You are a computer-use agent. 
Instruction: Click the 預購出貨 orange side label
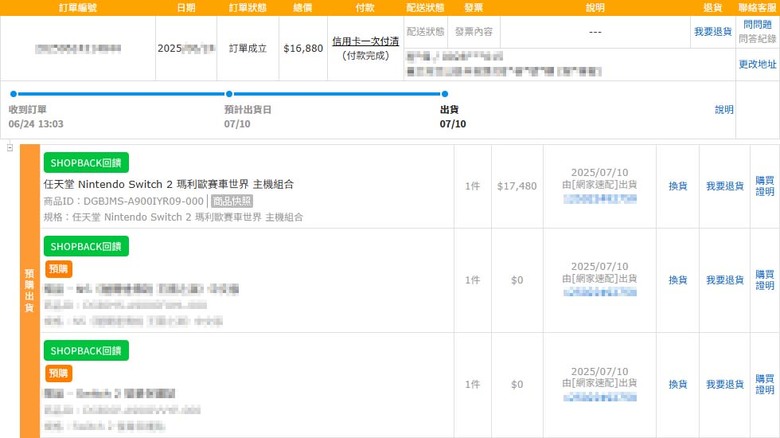(29, 291)
